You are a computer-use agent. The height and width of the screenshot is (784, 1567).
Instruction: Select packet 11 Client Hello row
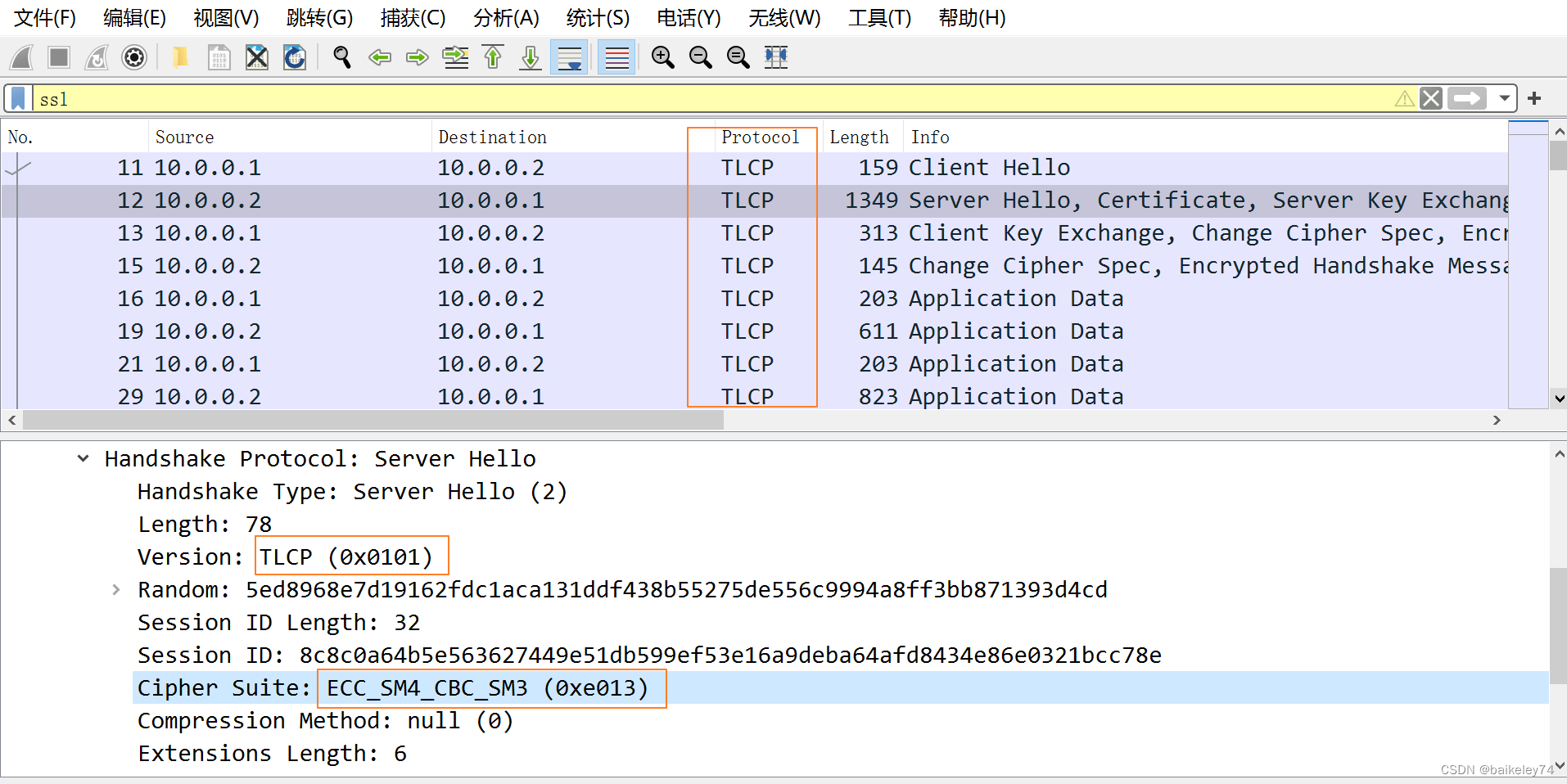(754, 168)
